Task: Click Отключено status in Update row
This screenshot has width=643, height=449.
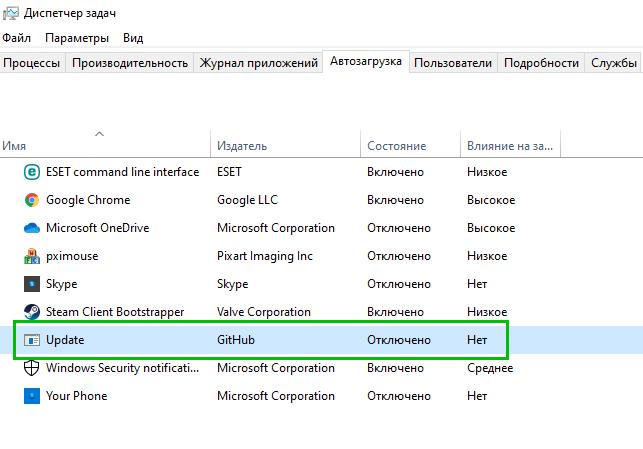Action: pyautogui.click(x=399, y=340)
